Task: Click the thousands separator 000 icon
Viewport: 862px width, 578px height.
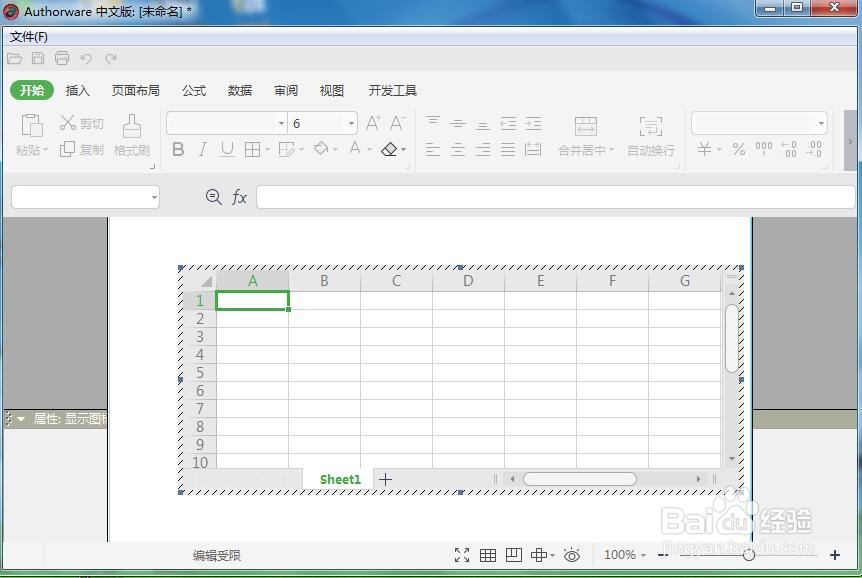Action: pos(764,148)
